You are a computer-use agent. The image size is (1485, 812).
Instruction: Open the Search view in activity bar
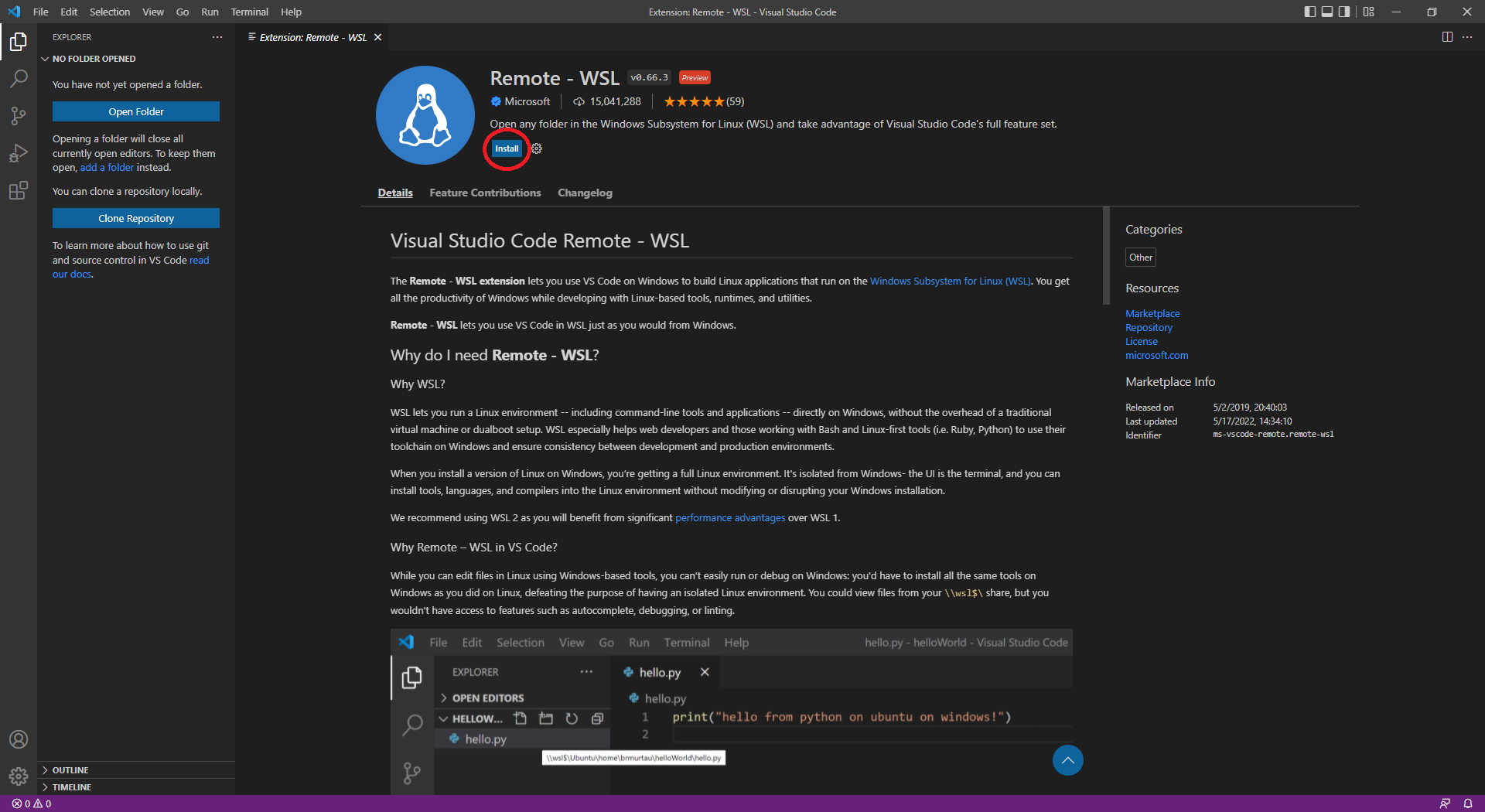click(x=19, y=78)
